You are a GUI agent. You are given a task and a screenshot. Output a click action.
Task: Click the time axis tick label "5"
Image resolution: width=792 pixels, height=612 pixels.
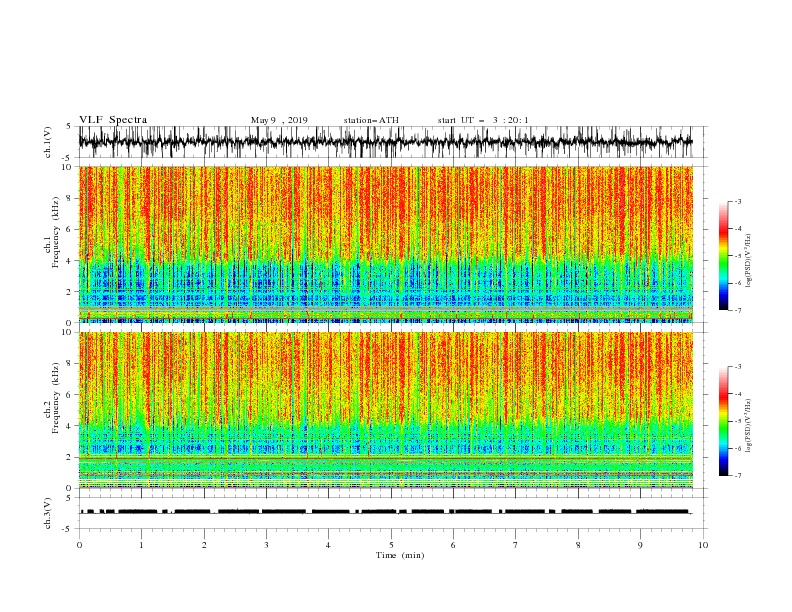pos(391,545)
